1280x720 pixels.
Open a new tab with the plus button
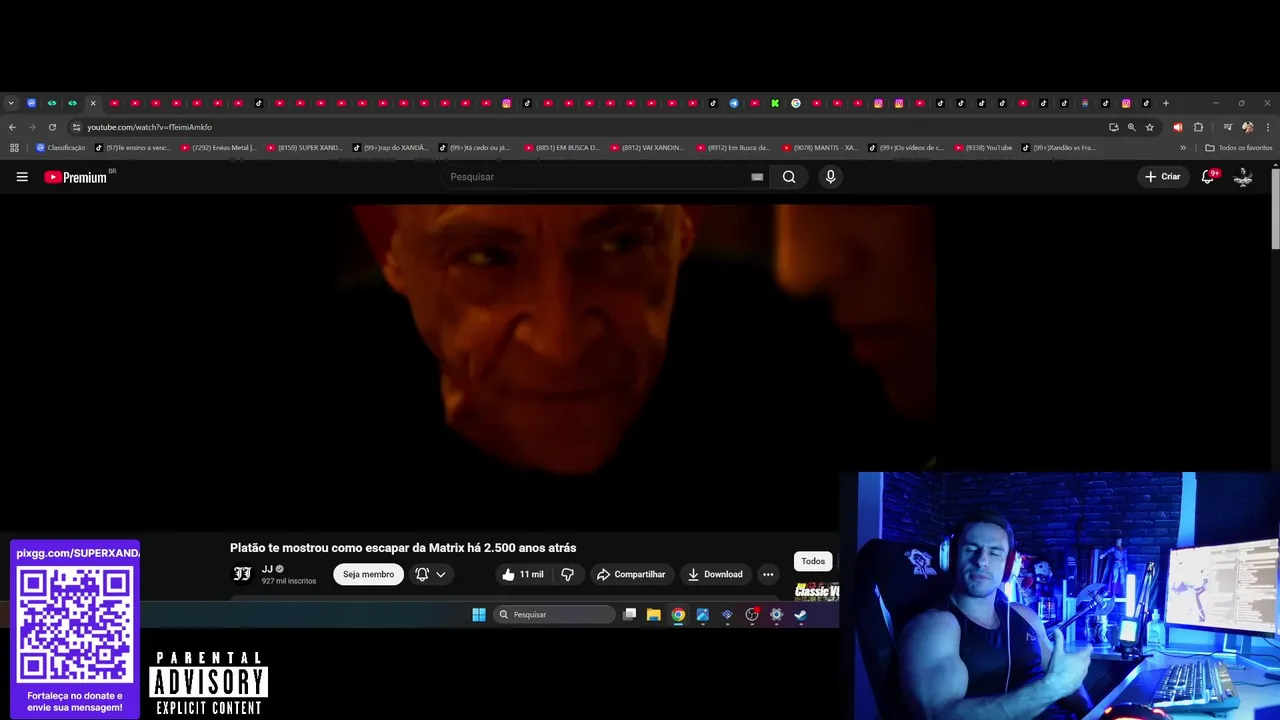point(1166,103)
